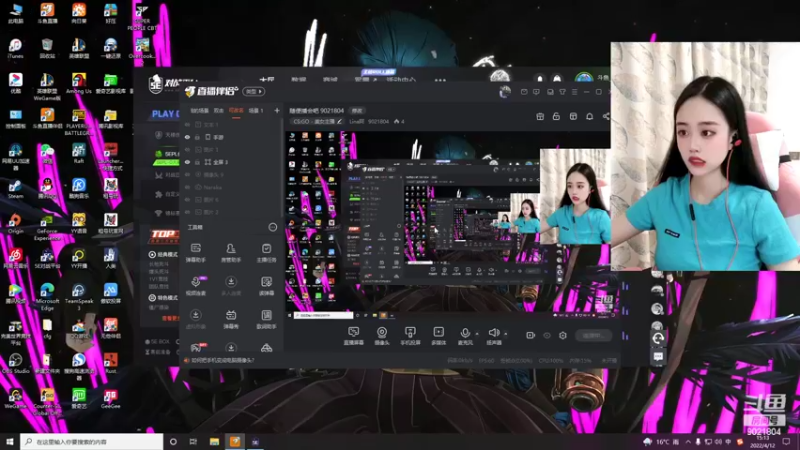Open Microsoft Edge desktop shortcut
Image resolution: width=800 pixels, height=450 pixels.
click(x=47, y=296)
